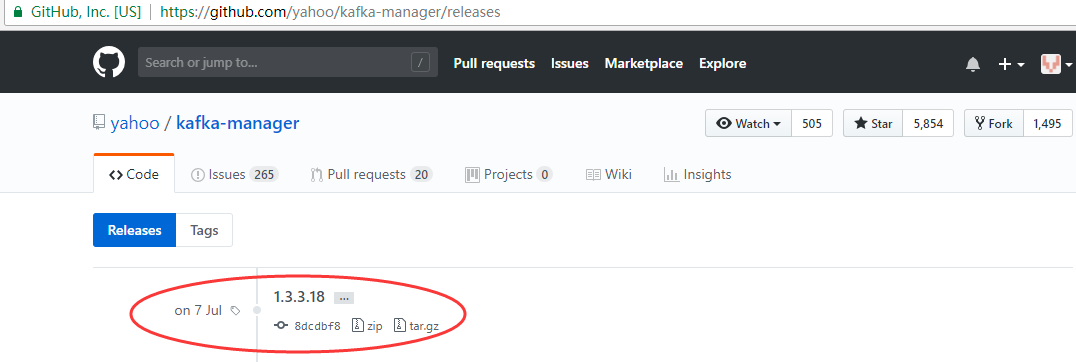1076x362 pixels.
Task: Go to Marketplace
Action: pyautogui.click(x=644, y=64)
